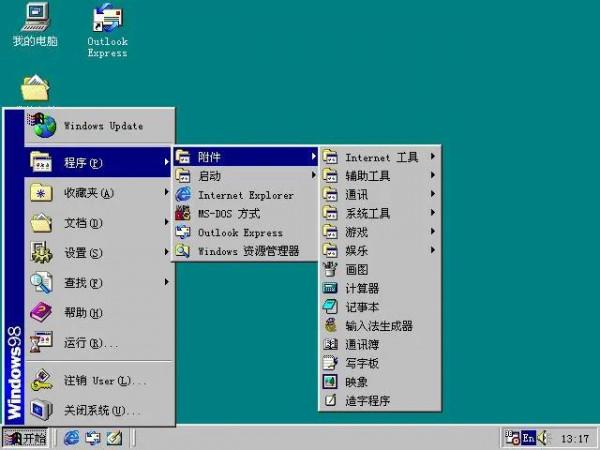Image resolution: width=600 pixels, height=450 pixels.
Task: Click the task scheduler tray icon
Action: tap(512, 438)
